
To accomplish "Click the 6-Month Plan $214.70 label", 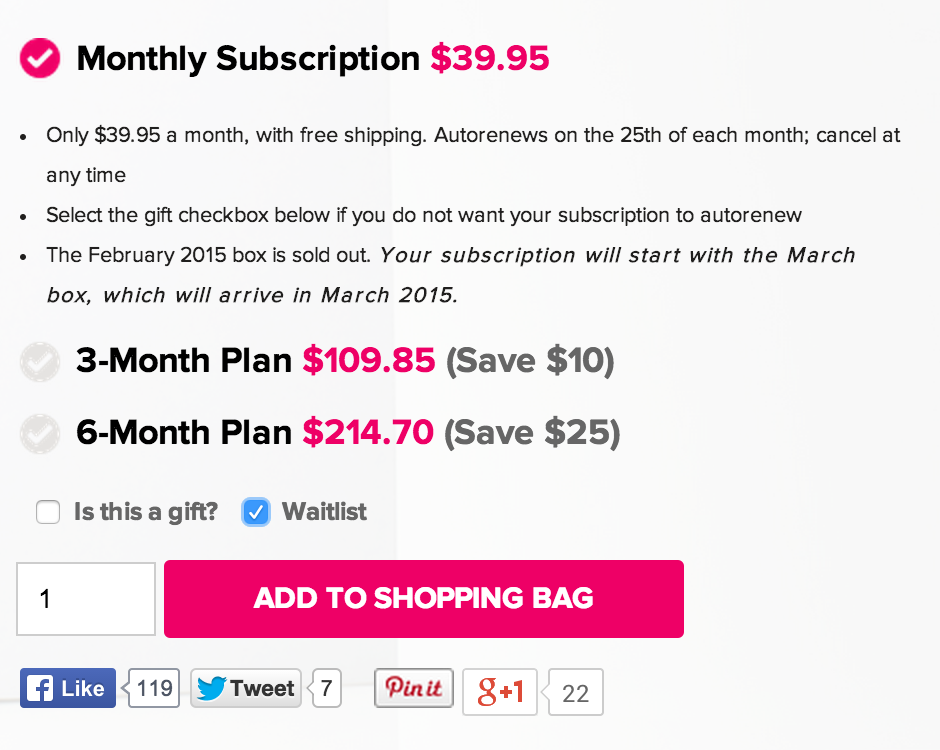I will tap(255, 432).
